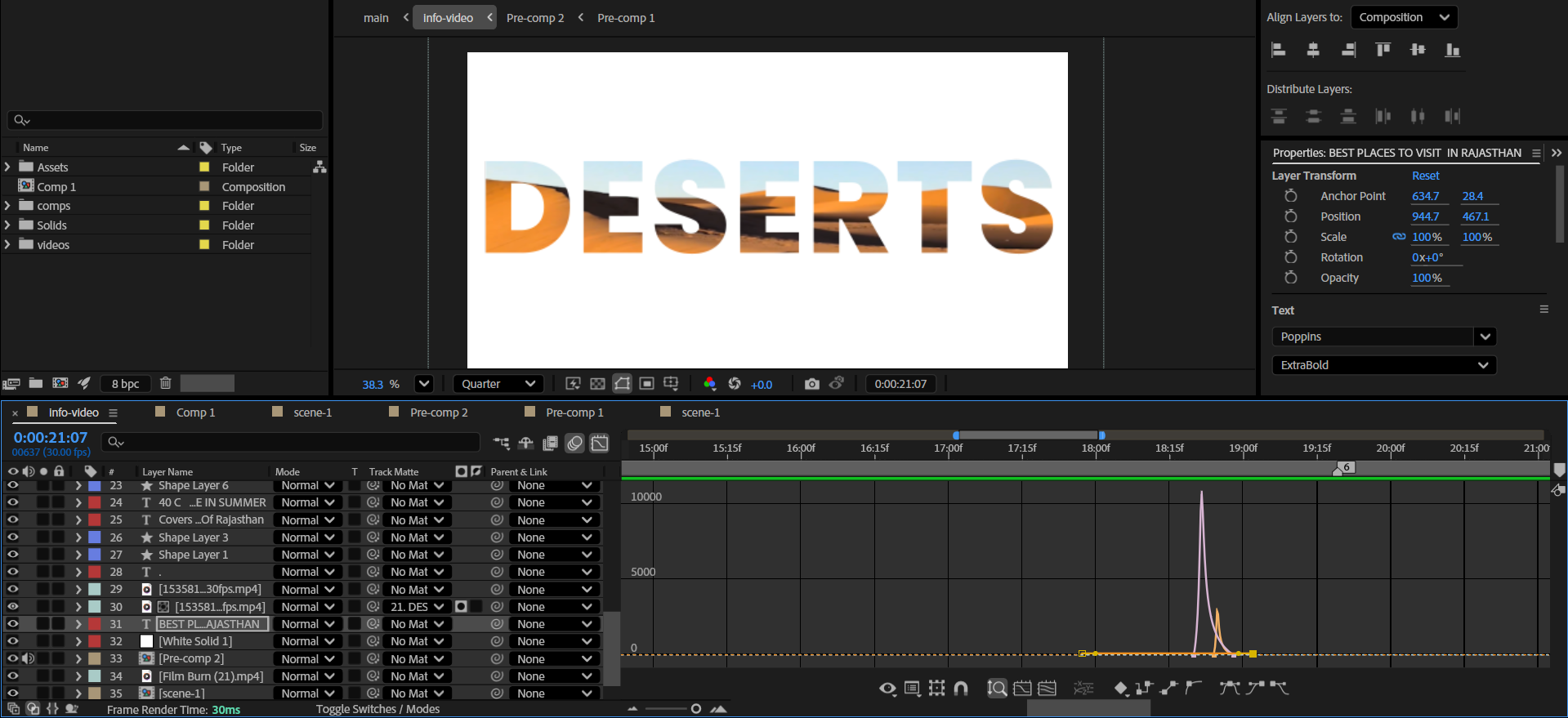Viewport: 1568px width, 718px height.
Task: Fit all graphs to view
Action: 1047,689
